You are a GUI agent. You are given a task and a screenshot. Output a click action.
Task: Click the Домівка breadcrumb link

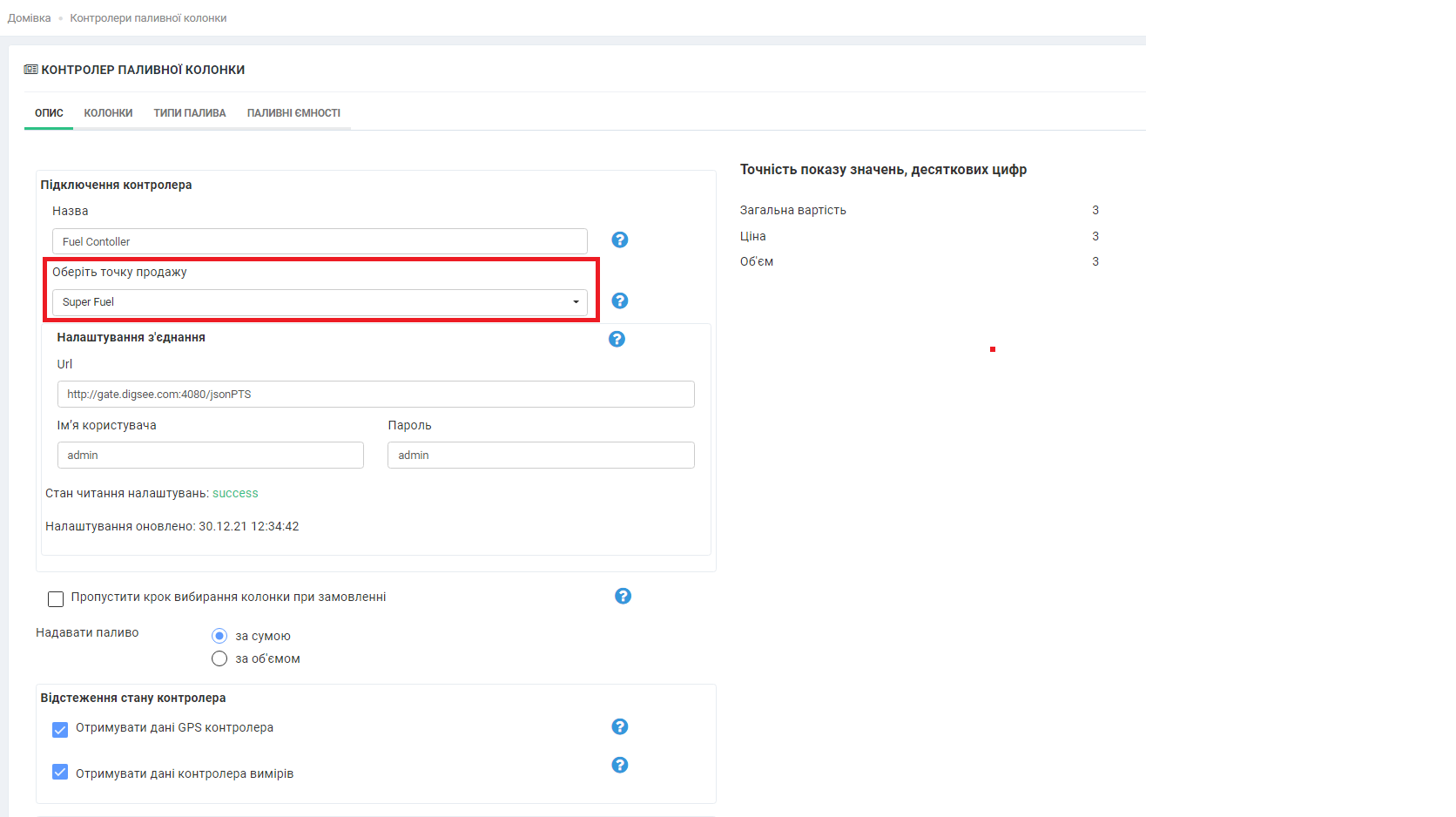coord(30,18)
